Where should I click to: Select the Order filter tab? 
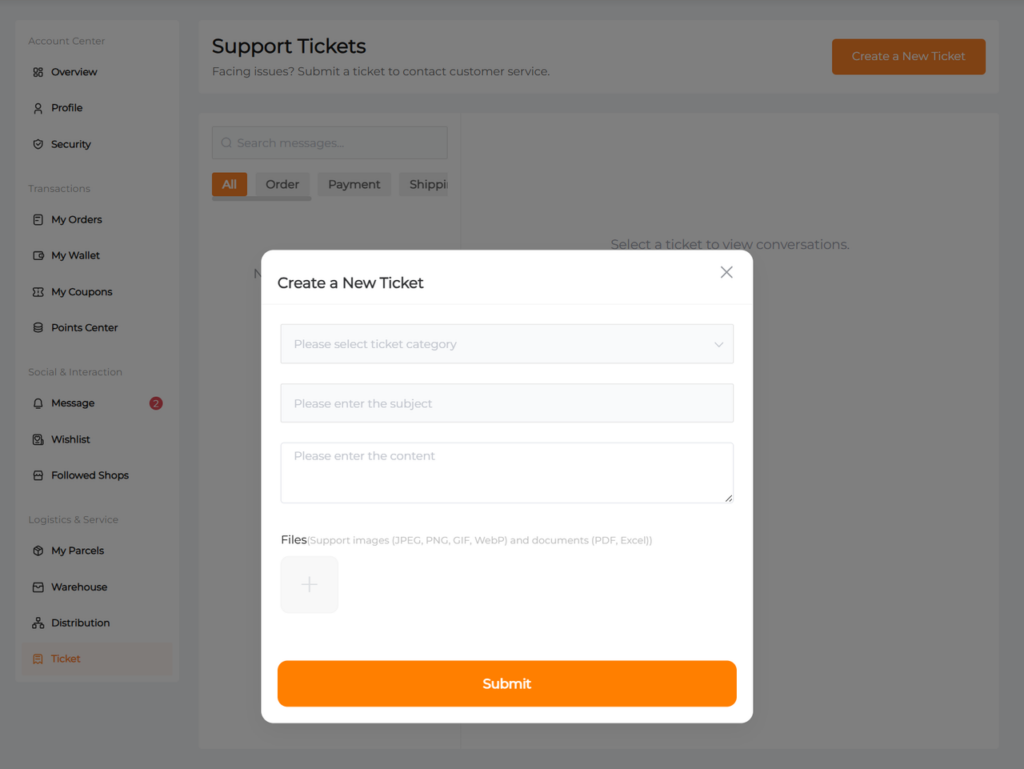[x=282, y=184]
